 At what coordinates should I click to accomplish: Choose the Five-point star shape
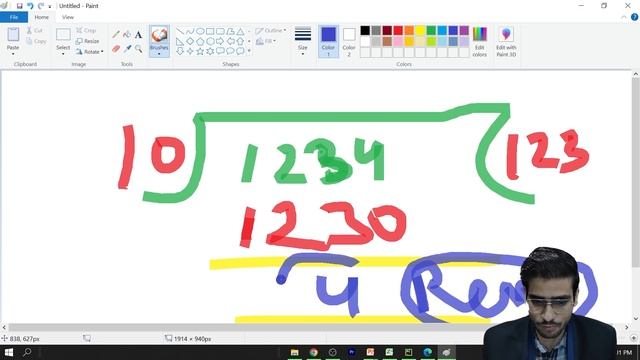coord(200,51)
